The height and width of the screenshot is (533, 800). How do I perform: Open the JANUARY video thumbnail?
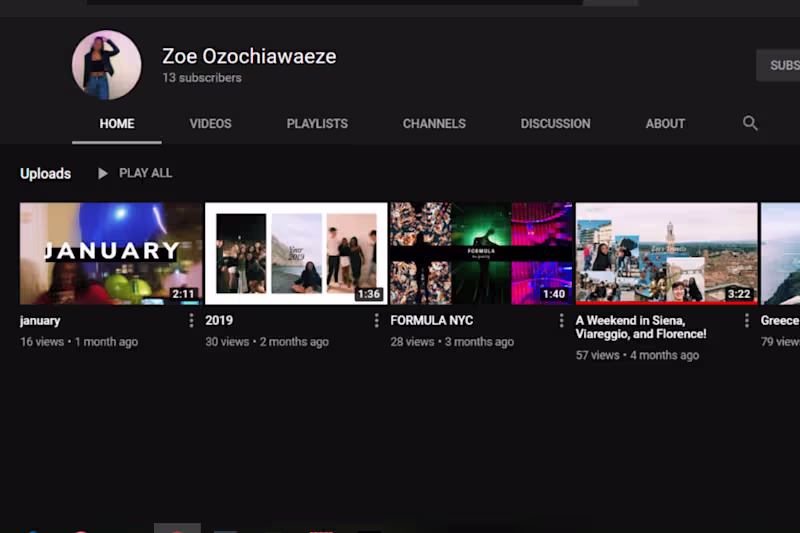click(111, 253)
